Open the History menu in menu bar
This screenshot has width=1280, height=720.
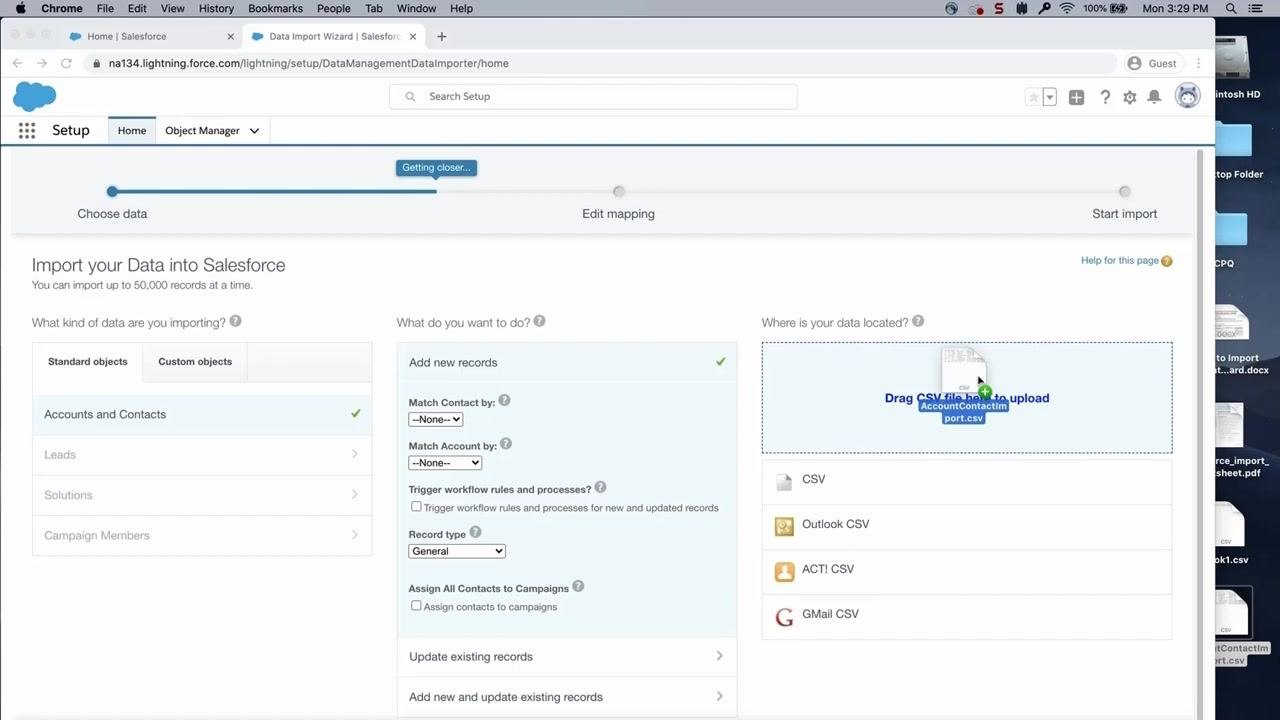tap(216, 8)
